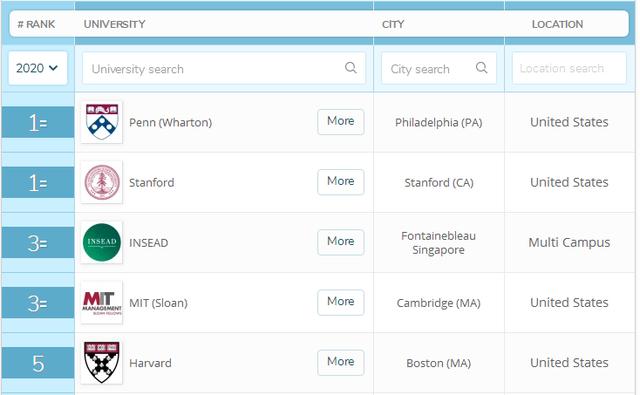Click the Stanford seal logo
Screen dimensions: 640x395
coord(102,182)
